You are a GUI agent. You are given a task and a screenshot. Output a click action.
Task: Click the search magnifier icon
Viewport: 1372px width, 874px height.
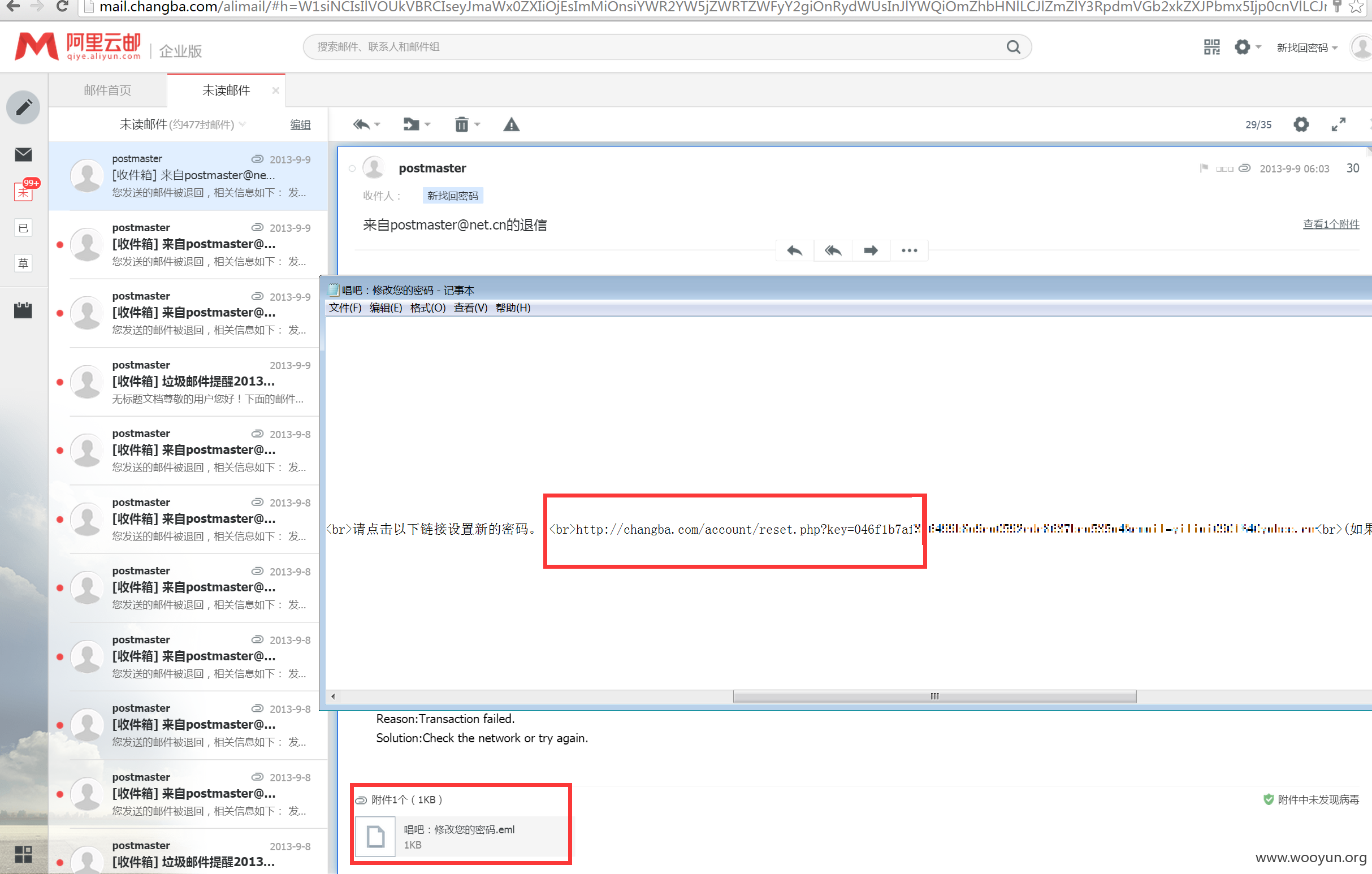(1013, 47)
